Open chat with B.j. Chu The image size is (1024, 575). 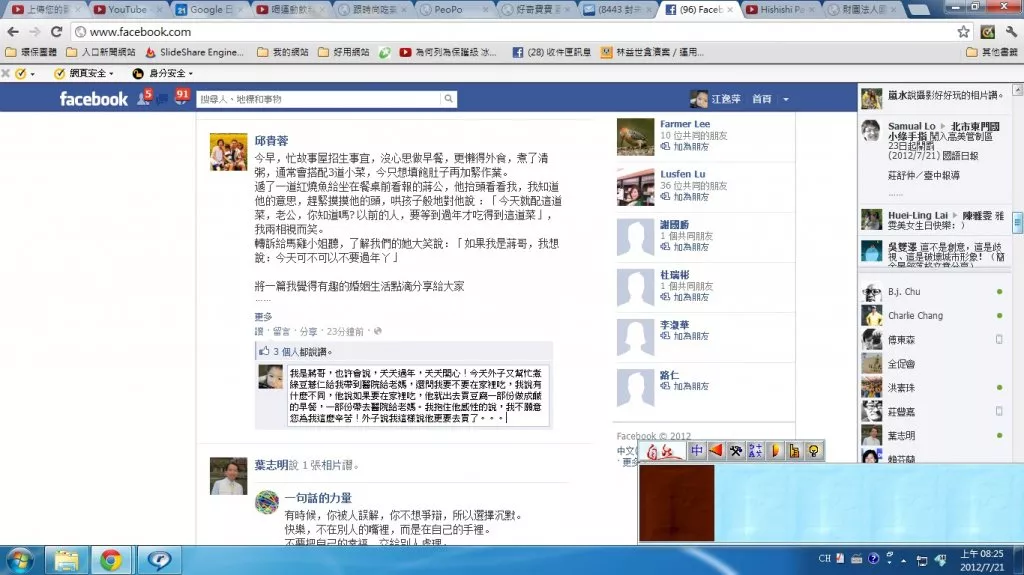[x=933, y=291]
